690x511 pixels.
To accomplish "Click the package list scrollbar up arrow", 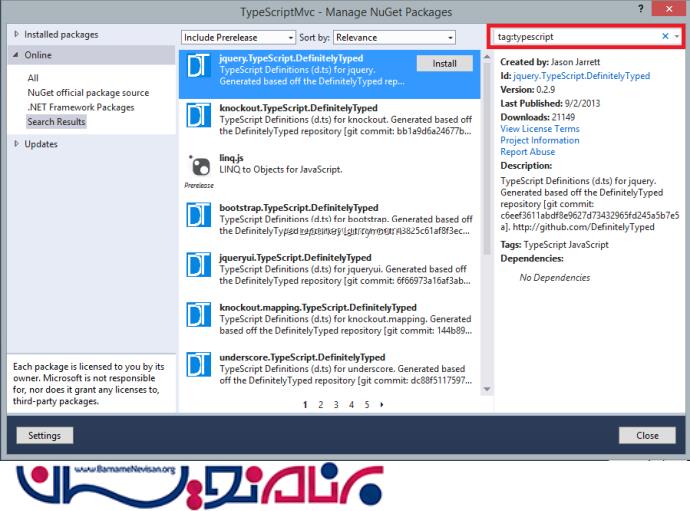I will [487, 56].
